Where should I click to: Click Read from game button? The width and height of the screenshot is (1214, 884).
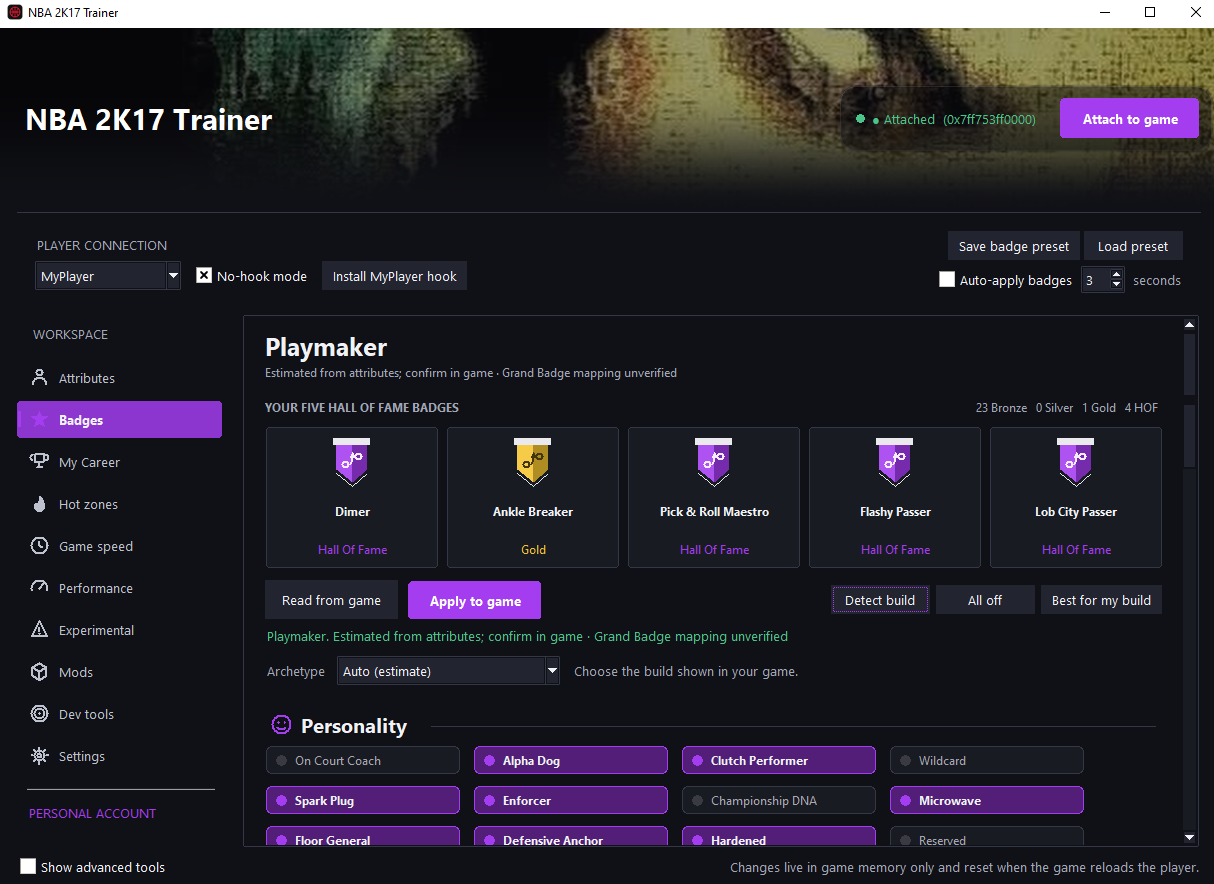coord(331,600)
